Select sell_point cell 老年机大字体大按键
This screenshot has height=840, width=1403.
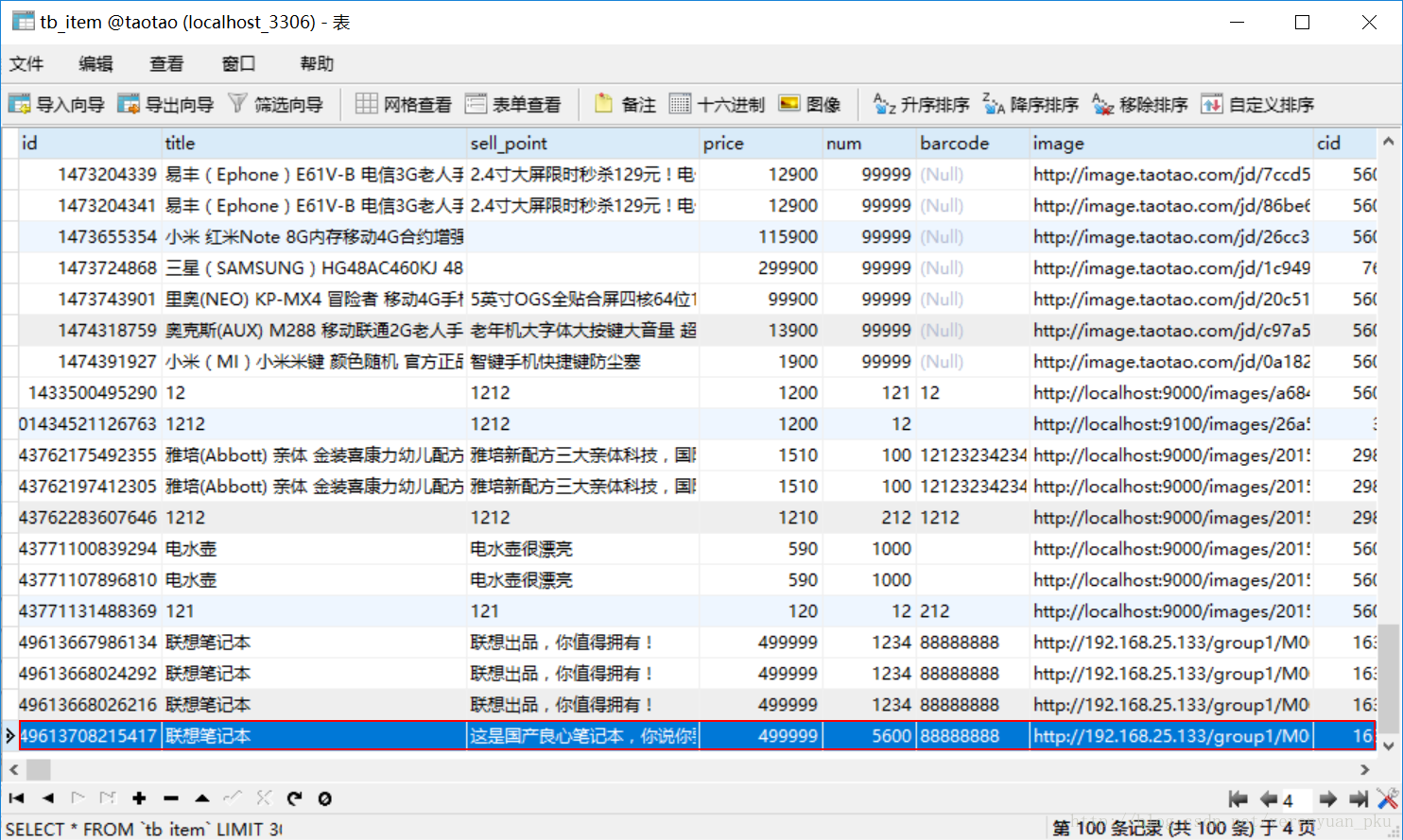[x=583, y=330]
